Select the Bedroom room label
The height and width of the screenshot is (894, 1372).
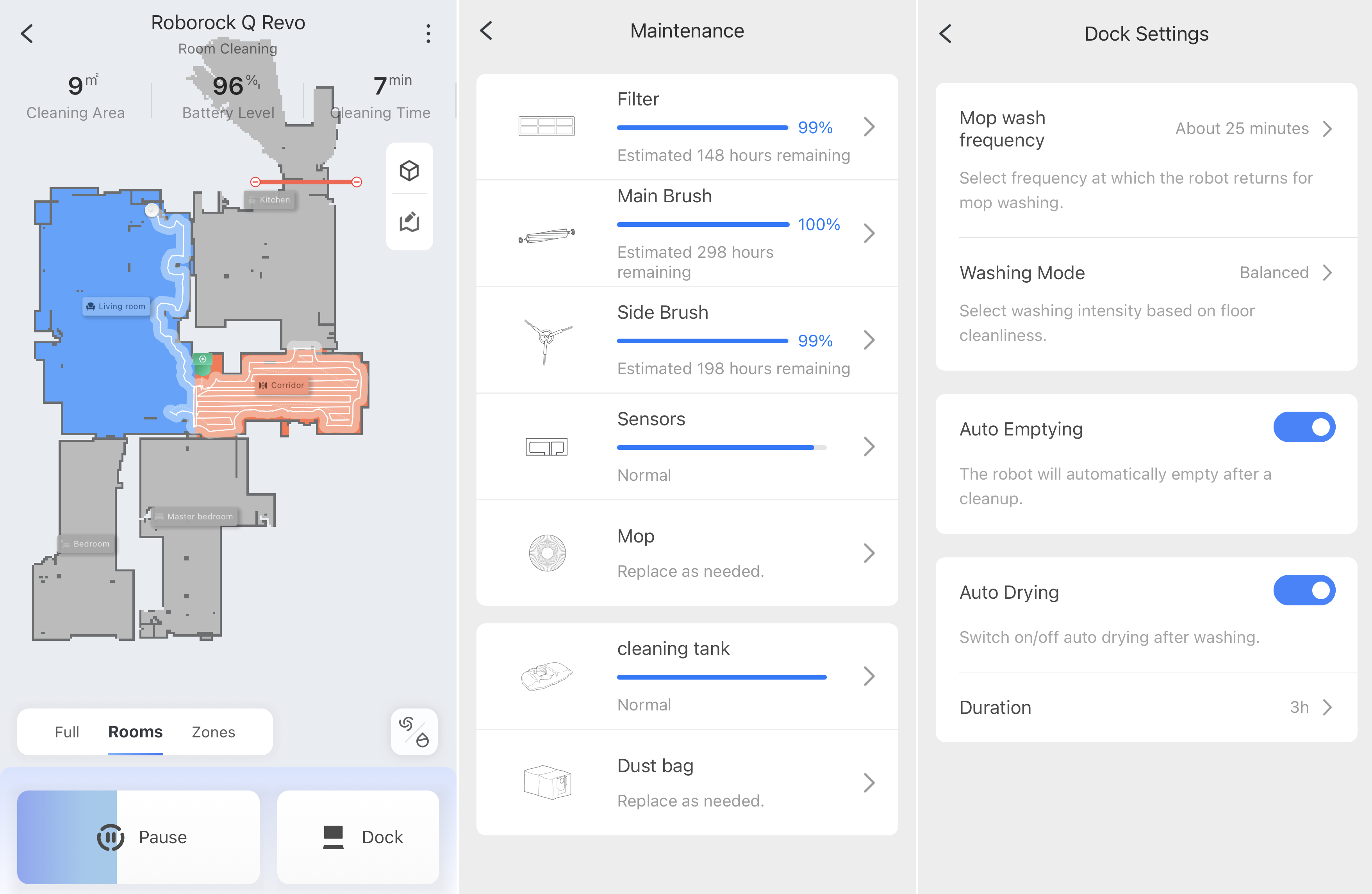[x=86, y=544]
